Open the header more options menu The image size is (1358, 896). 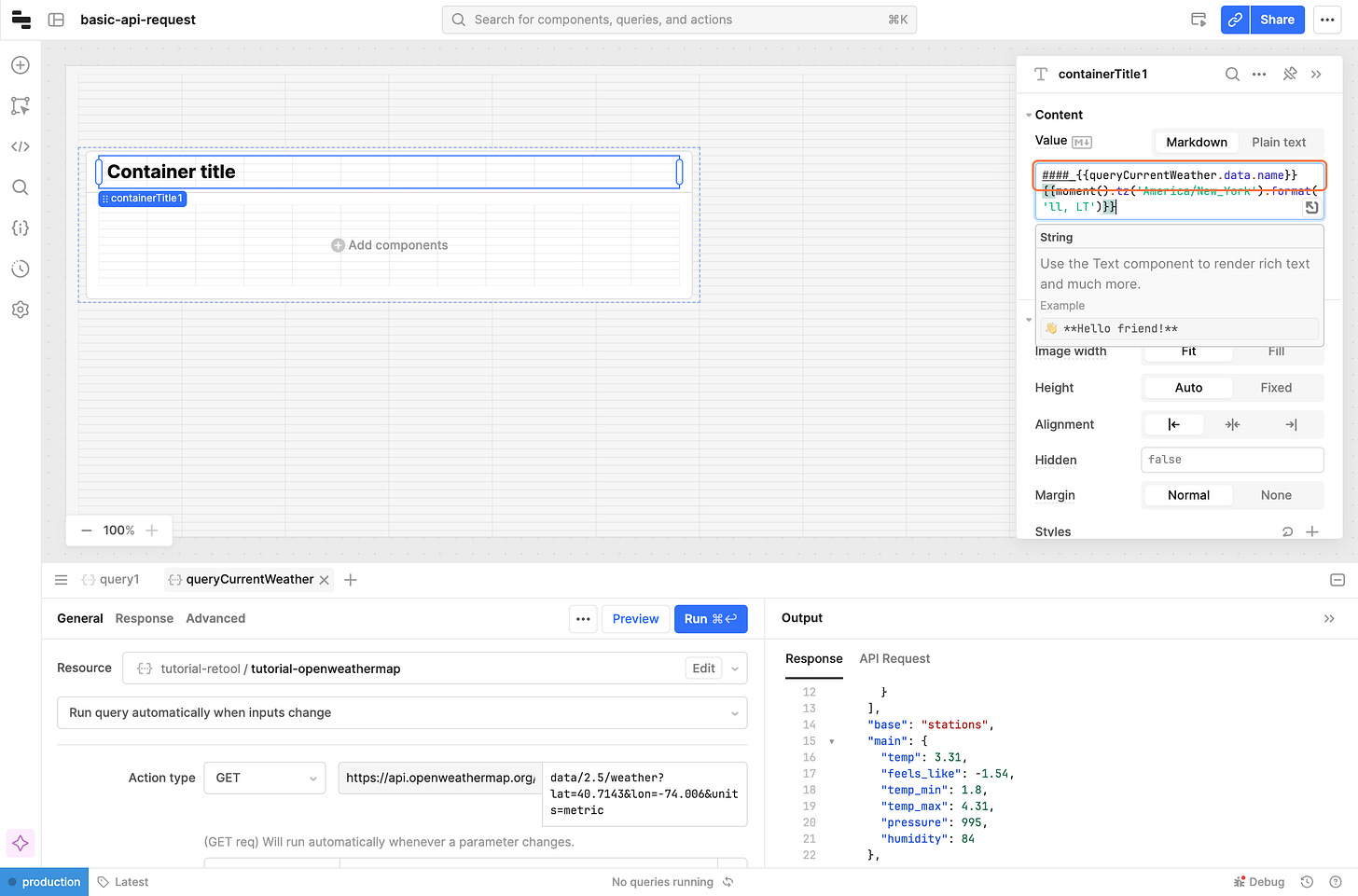coord(1327,20)
